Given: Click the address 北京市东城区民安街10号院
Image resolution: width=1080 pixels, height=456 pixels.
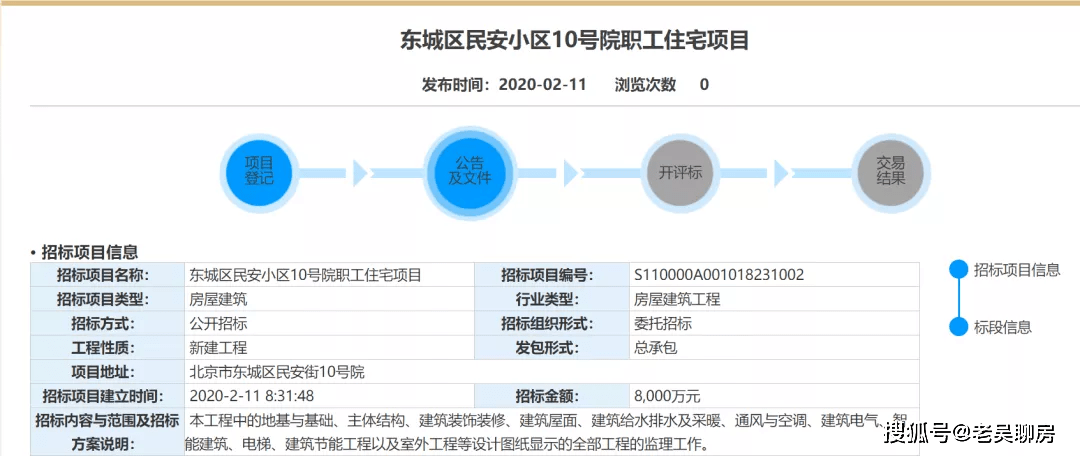Looking at the screenshot, I should (x=277, y=372).
